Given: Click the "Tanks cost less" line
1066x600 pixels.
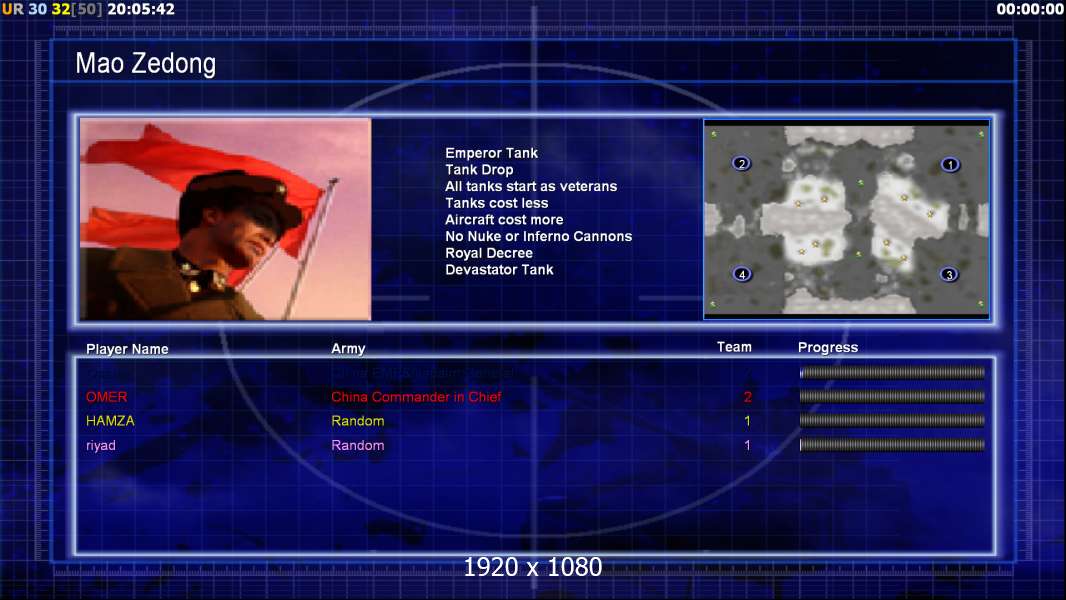Looking at the screenshot, I should click(496, 203).
